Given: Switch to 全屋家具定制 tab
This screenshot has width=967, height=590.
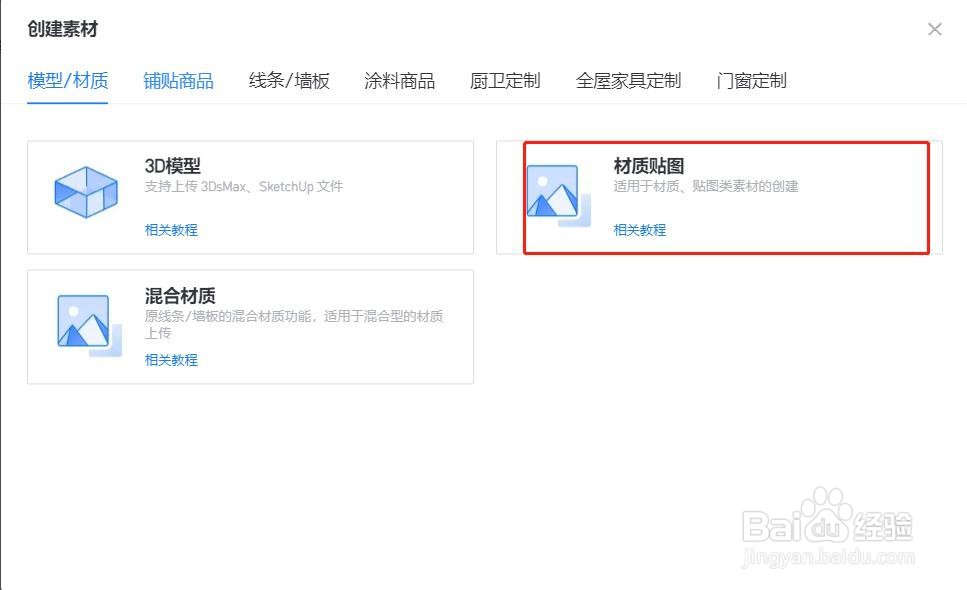Looking at the screenshot, I should (628, 81).
